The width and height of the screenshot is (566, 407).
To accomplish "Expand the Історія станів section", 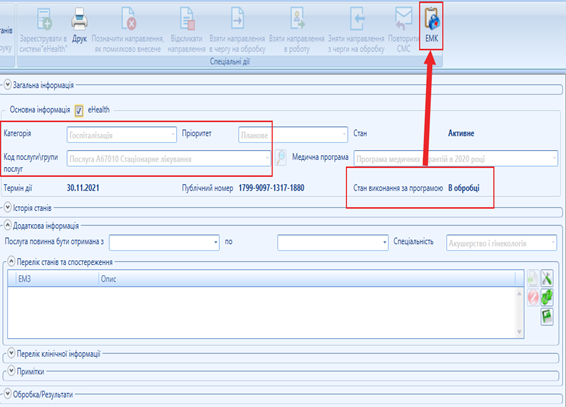I will click(8, 207).
